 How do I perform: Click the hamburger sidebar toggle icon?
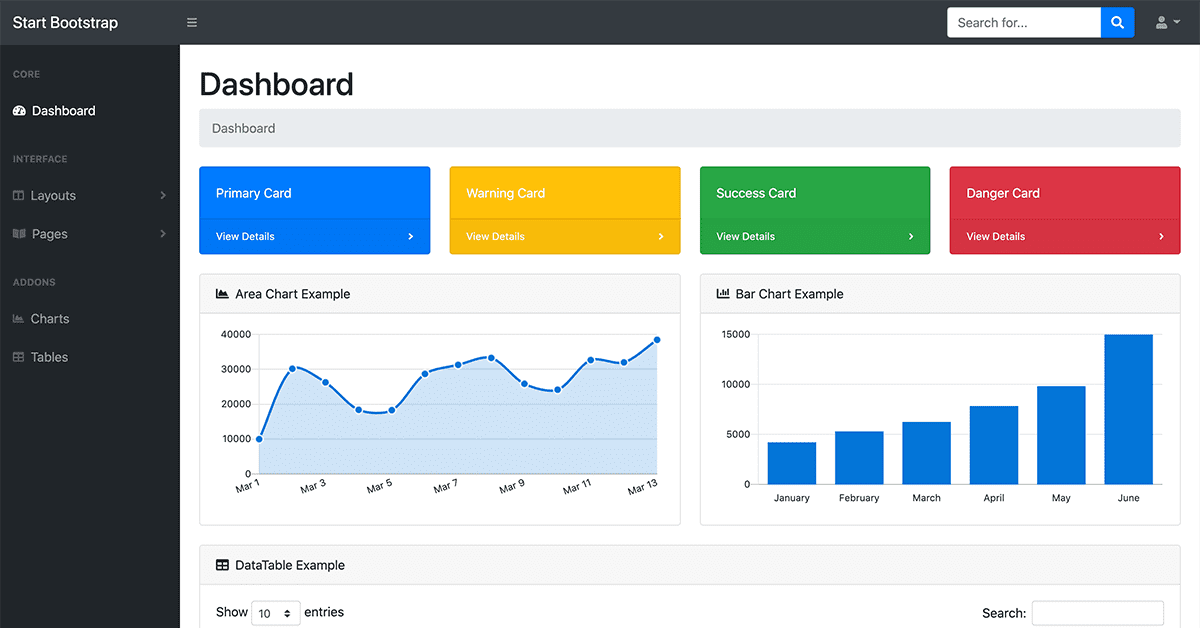tap(191, 22)
